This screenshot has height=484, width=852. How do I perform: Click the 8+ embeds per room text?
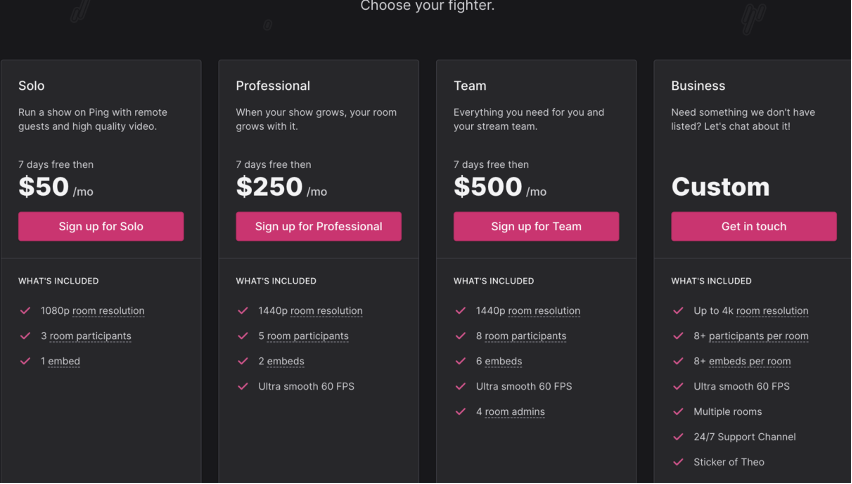[x=742, y=361]
